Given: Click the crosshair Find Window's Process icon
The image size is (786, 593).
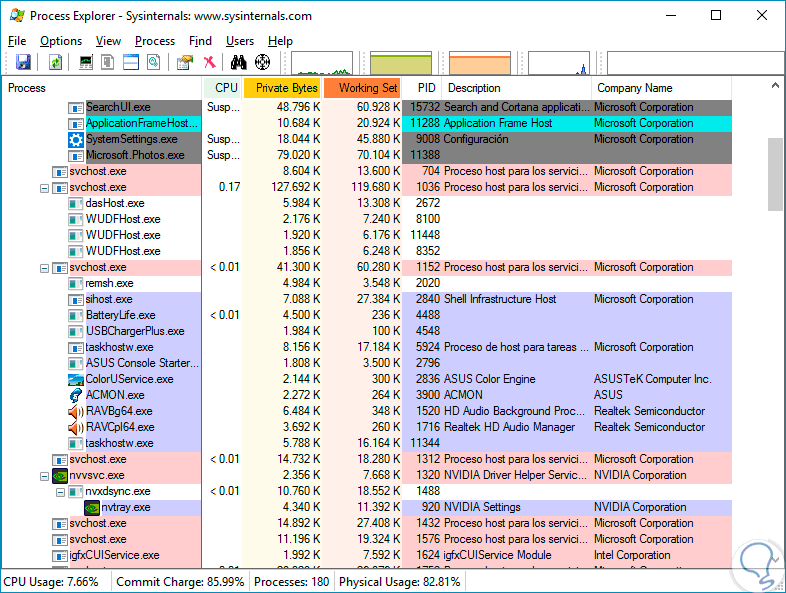Looking at the screenshot, I should 263,63.
